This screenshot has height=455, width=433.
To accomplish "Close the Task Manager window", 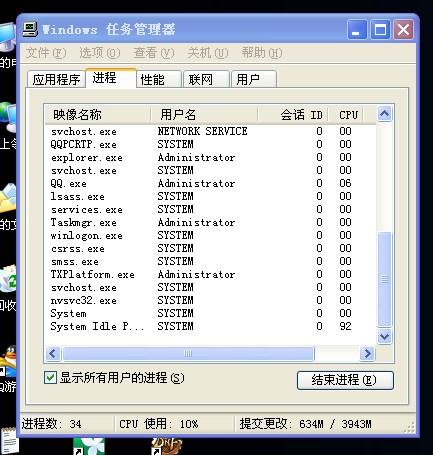I will 404,30.
